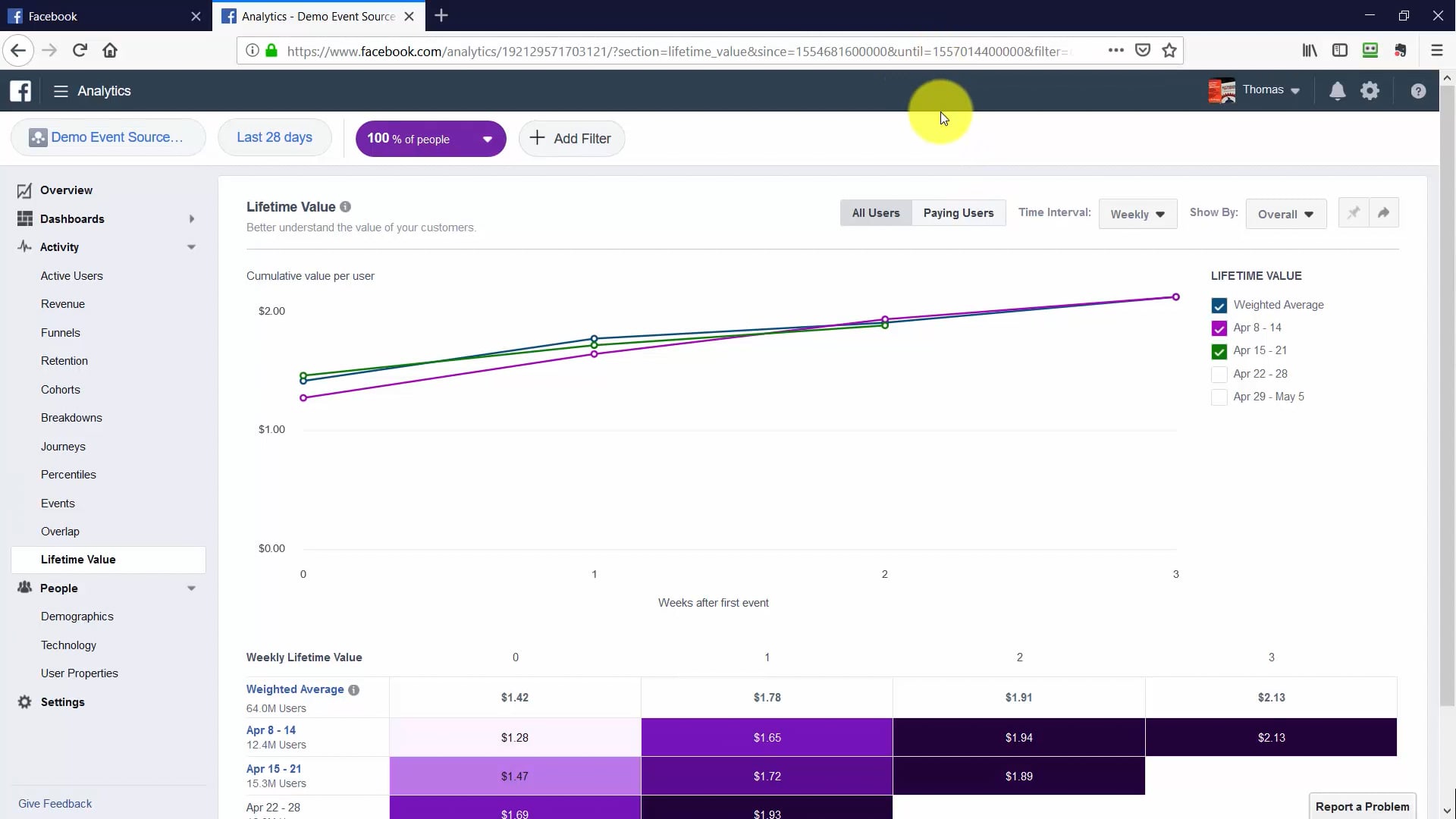This screenshot has height=819, width=1456.
Task: Bookmark this page with the star icon
Action: click(x=1169, y=51)
